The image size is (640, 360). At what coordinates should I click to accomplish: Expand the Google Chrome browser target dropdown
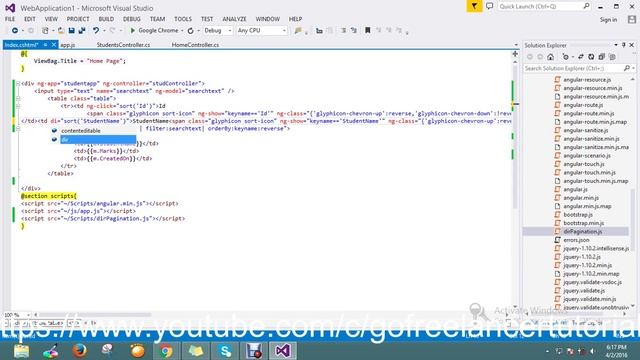point(182,31)
